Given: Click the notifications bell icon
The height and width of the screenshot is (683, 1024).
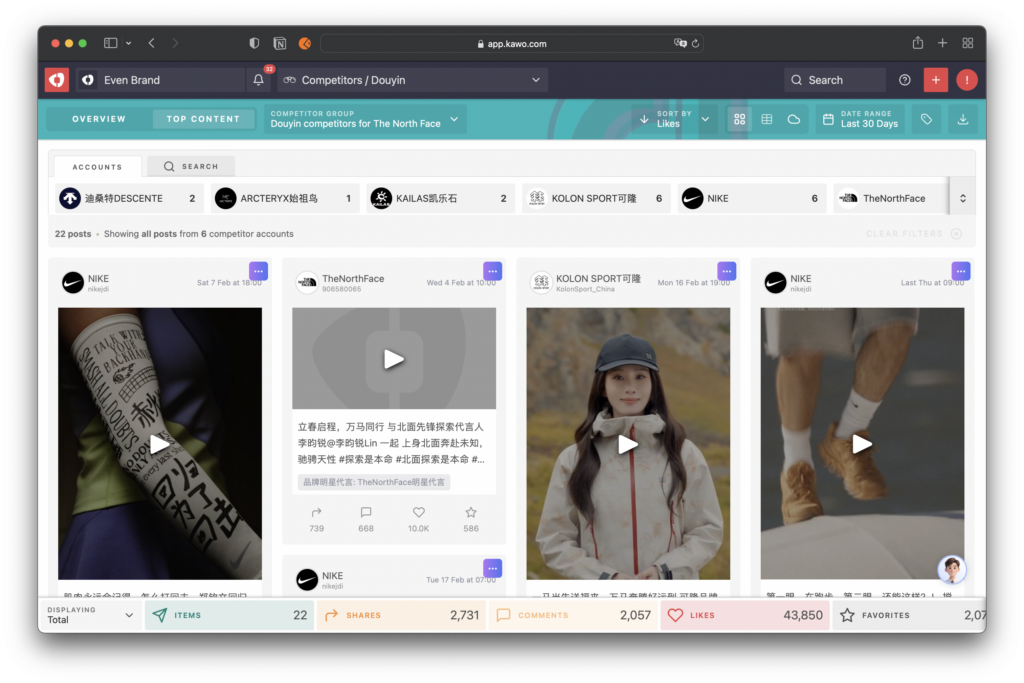Looking at the screenshot, I should point(258,80).
